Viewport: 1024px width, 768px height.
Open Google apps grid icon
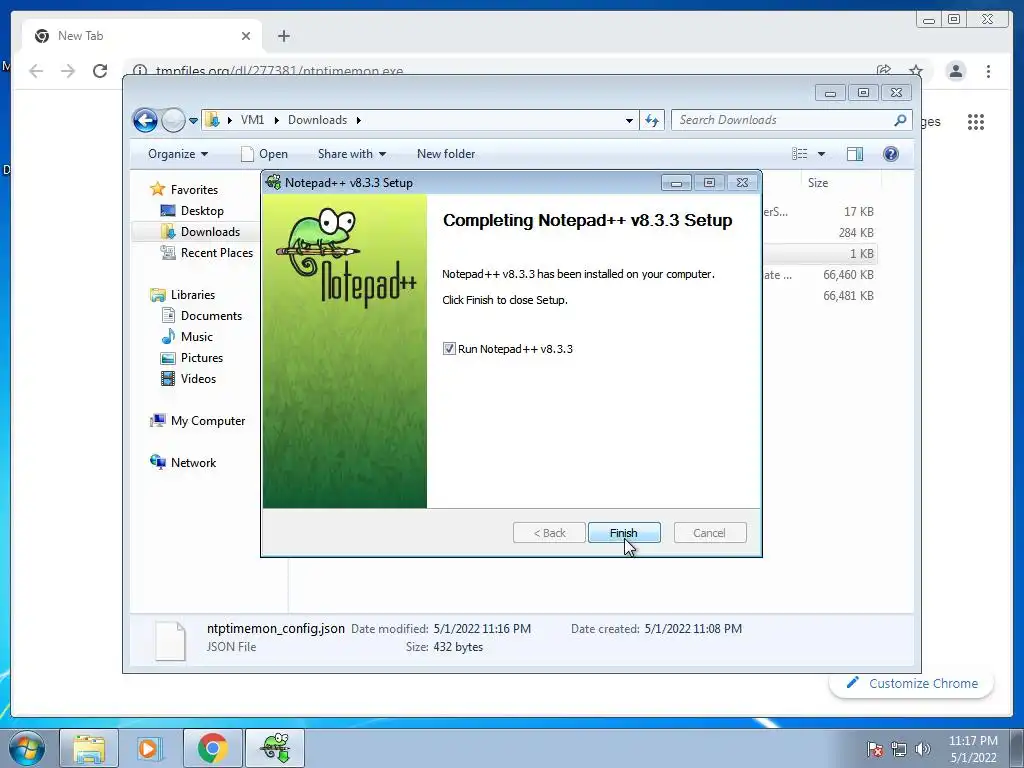(x=976, y=121)
